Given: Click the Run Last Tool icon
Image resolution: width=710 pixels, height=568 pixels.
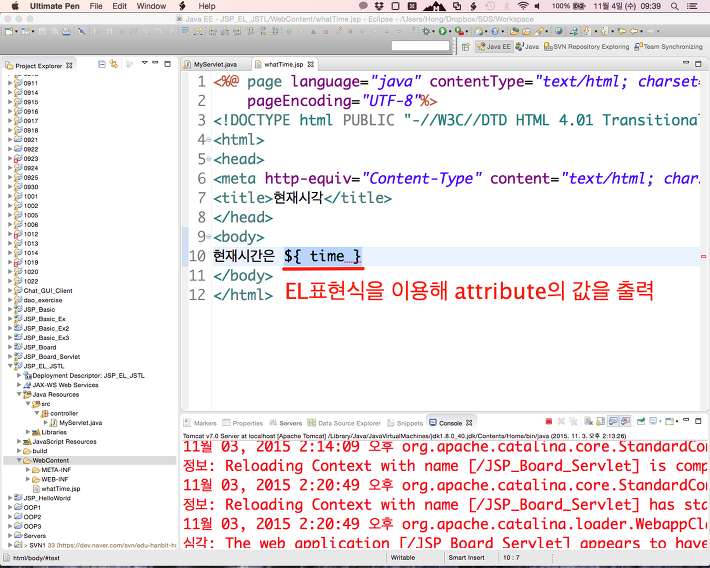Looking at the screenshot, I should 459,31.
